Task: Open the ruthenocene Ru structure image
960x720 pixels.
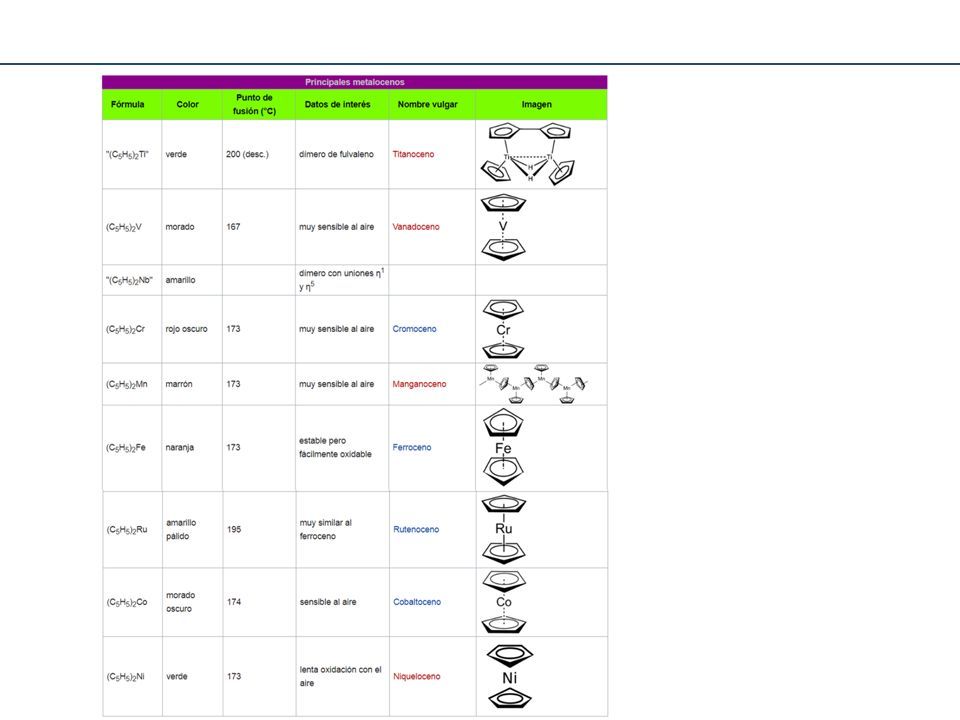Action: 504,529
